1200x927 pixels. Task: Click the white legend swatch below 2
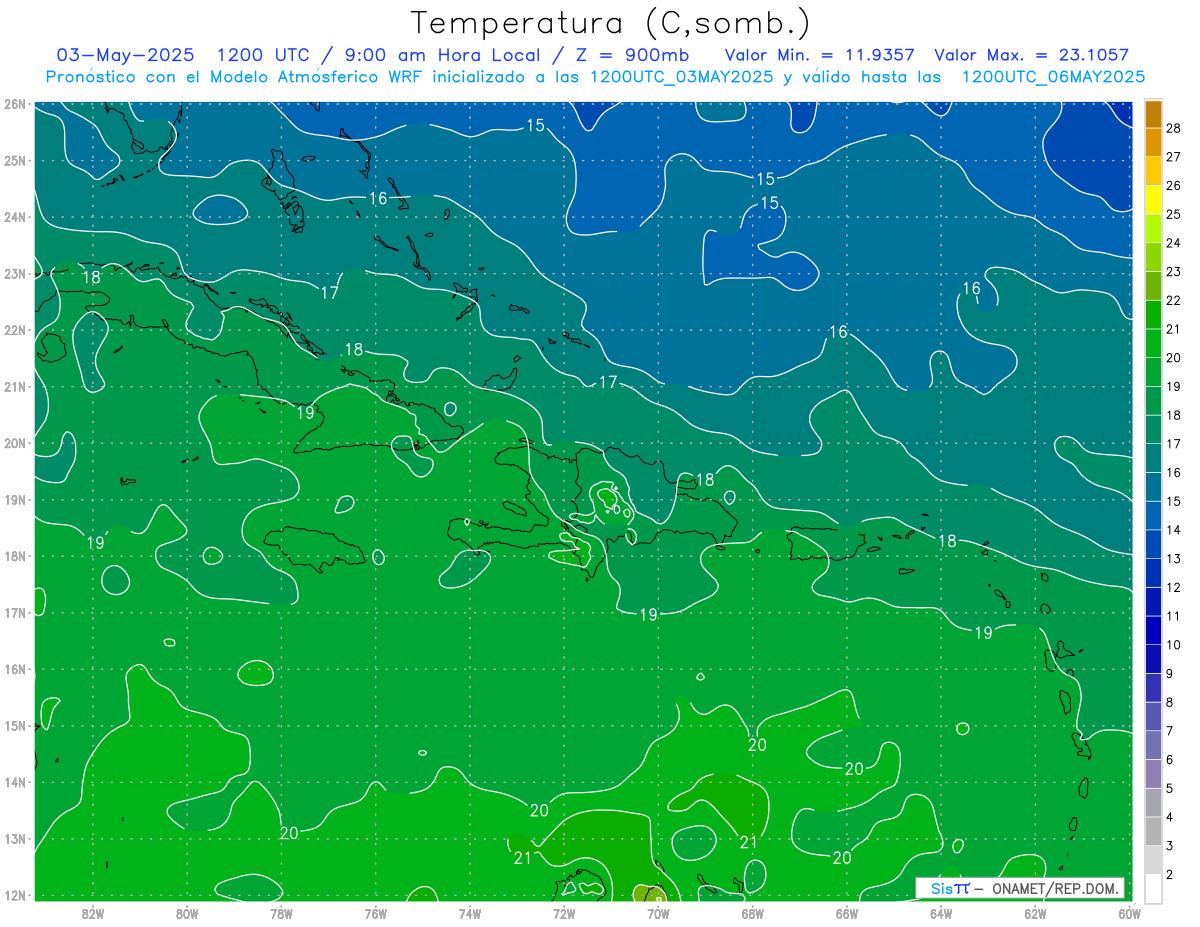1153,888
